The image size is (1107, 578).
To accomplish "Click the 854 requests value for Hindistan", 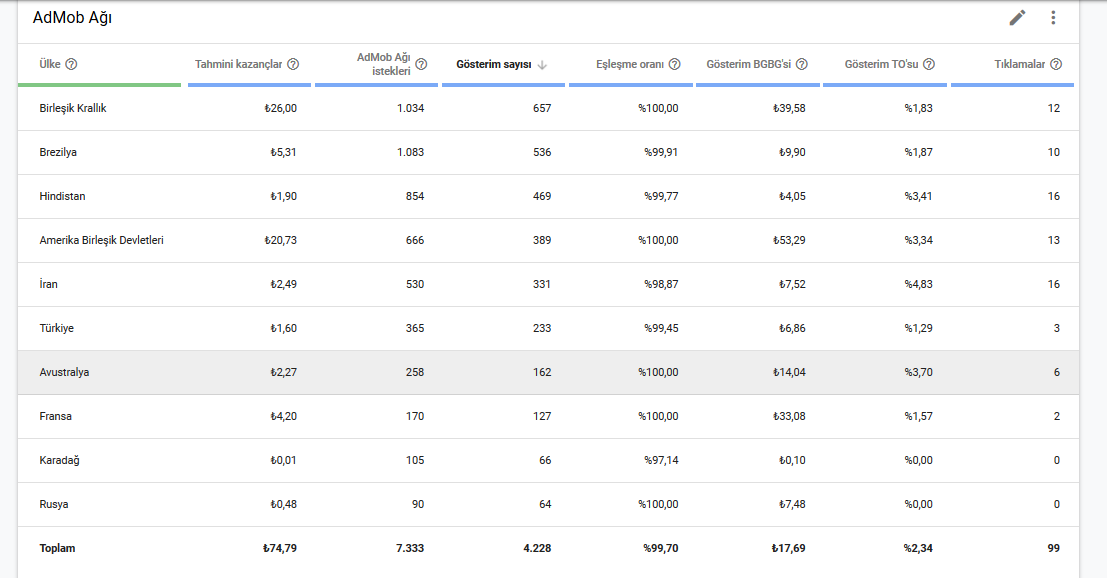I will (x=415, y=196).
